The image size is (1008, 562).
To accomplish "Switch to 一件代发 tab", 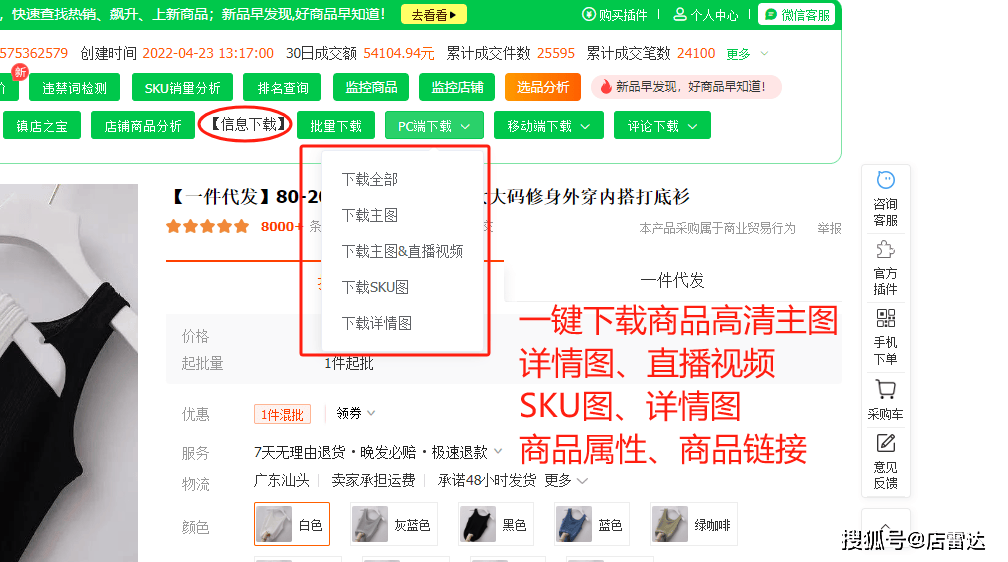I will 672,280.
